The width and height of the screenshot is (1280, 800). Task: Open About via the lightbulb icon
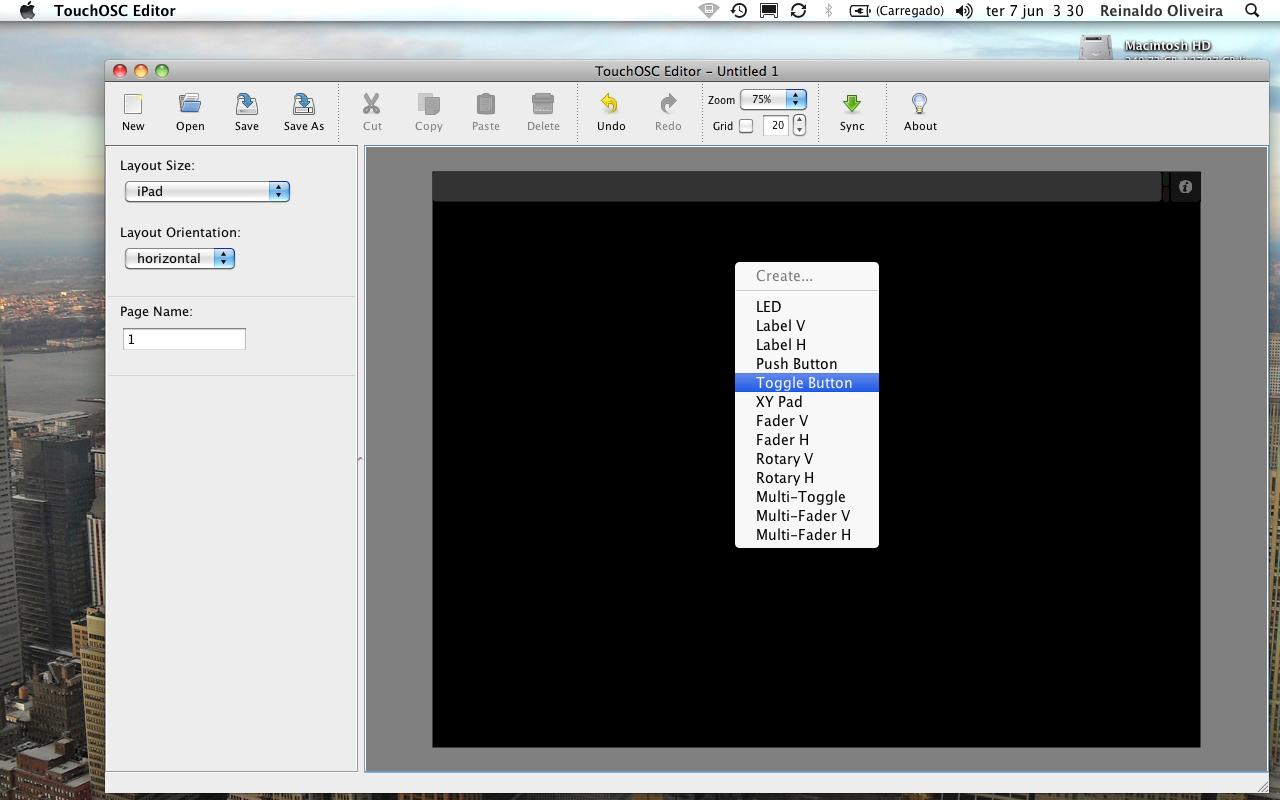pyautogui.click(x=920, y=104)
